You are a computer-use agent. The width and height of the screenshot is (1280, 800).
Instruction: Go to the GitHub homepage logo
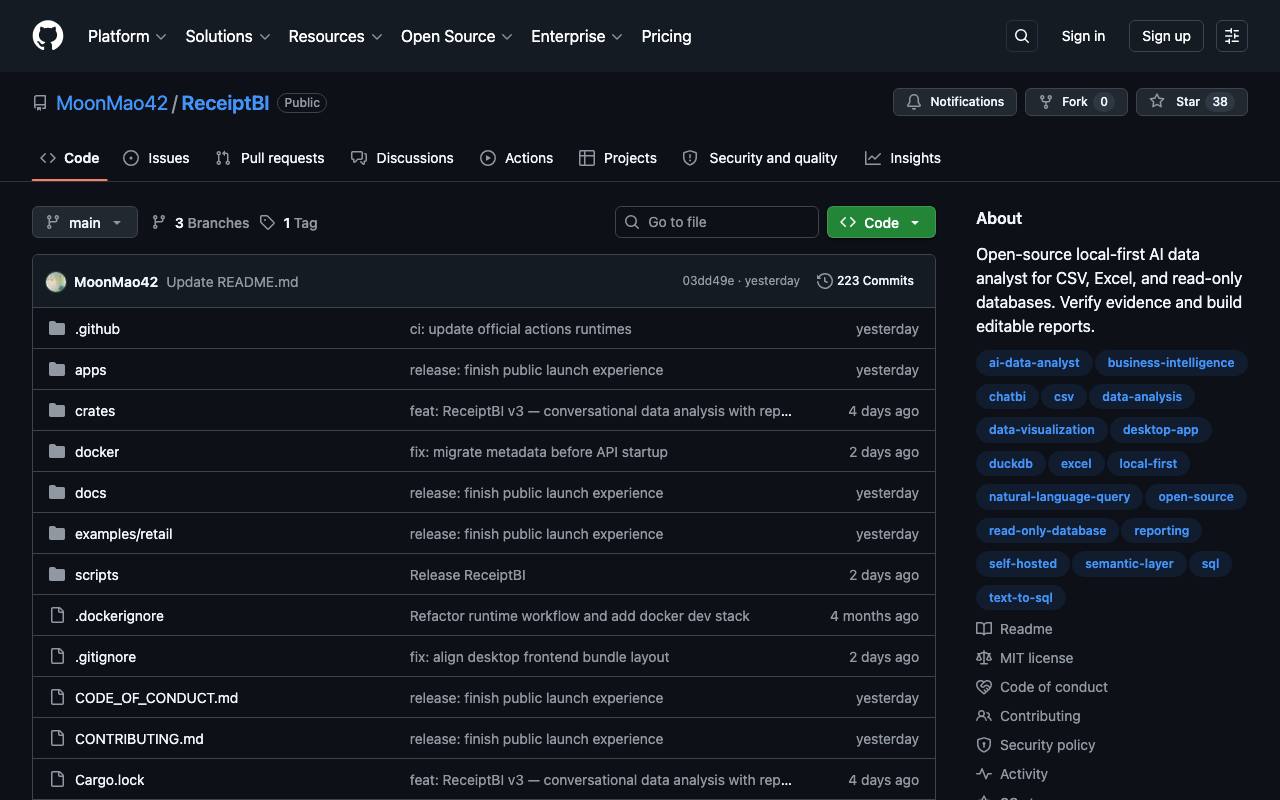pos(48,36)
